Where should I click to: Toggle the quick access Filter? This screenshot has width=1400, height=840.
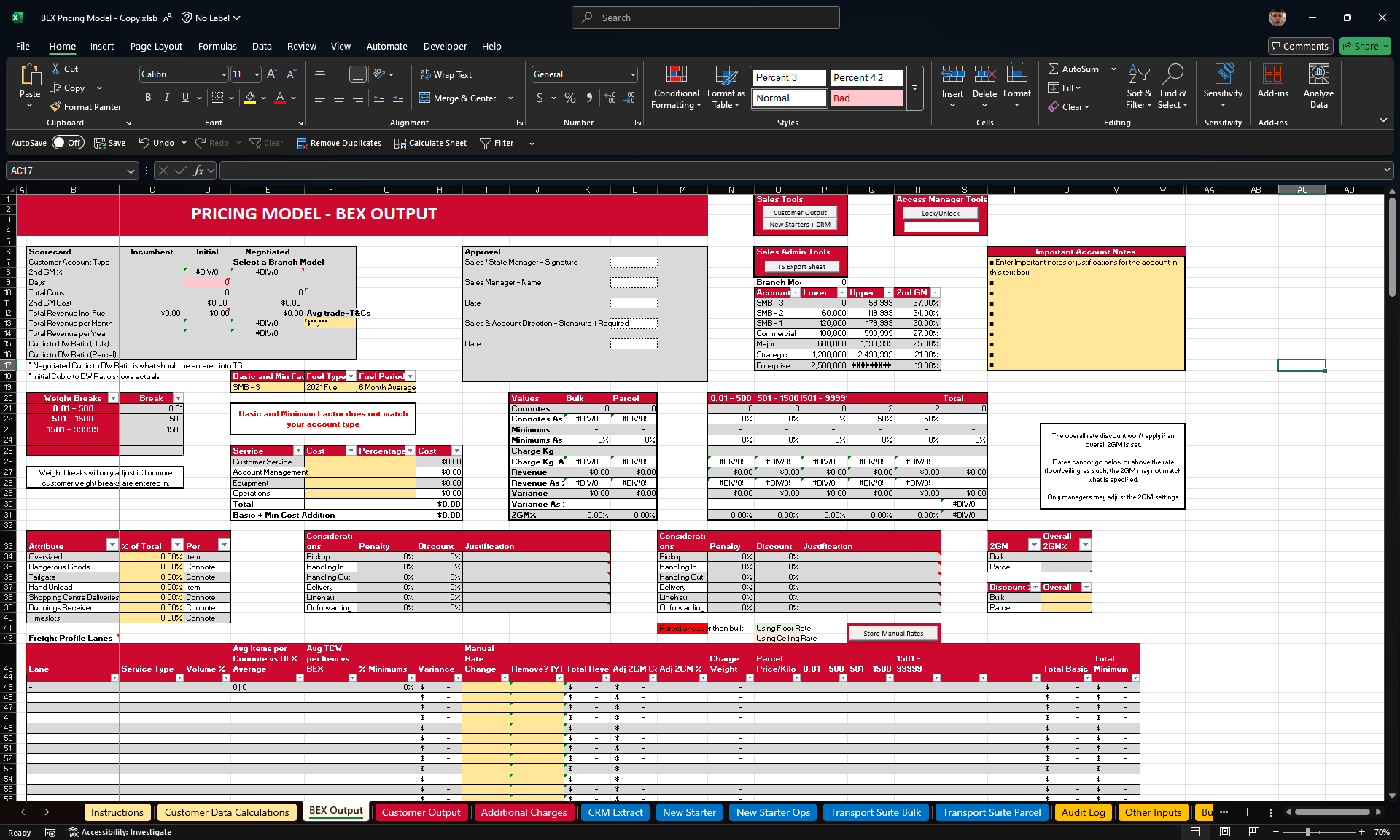[497, 143]
